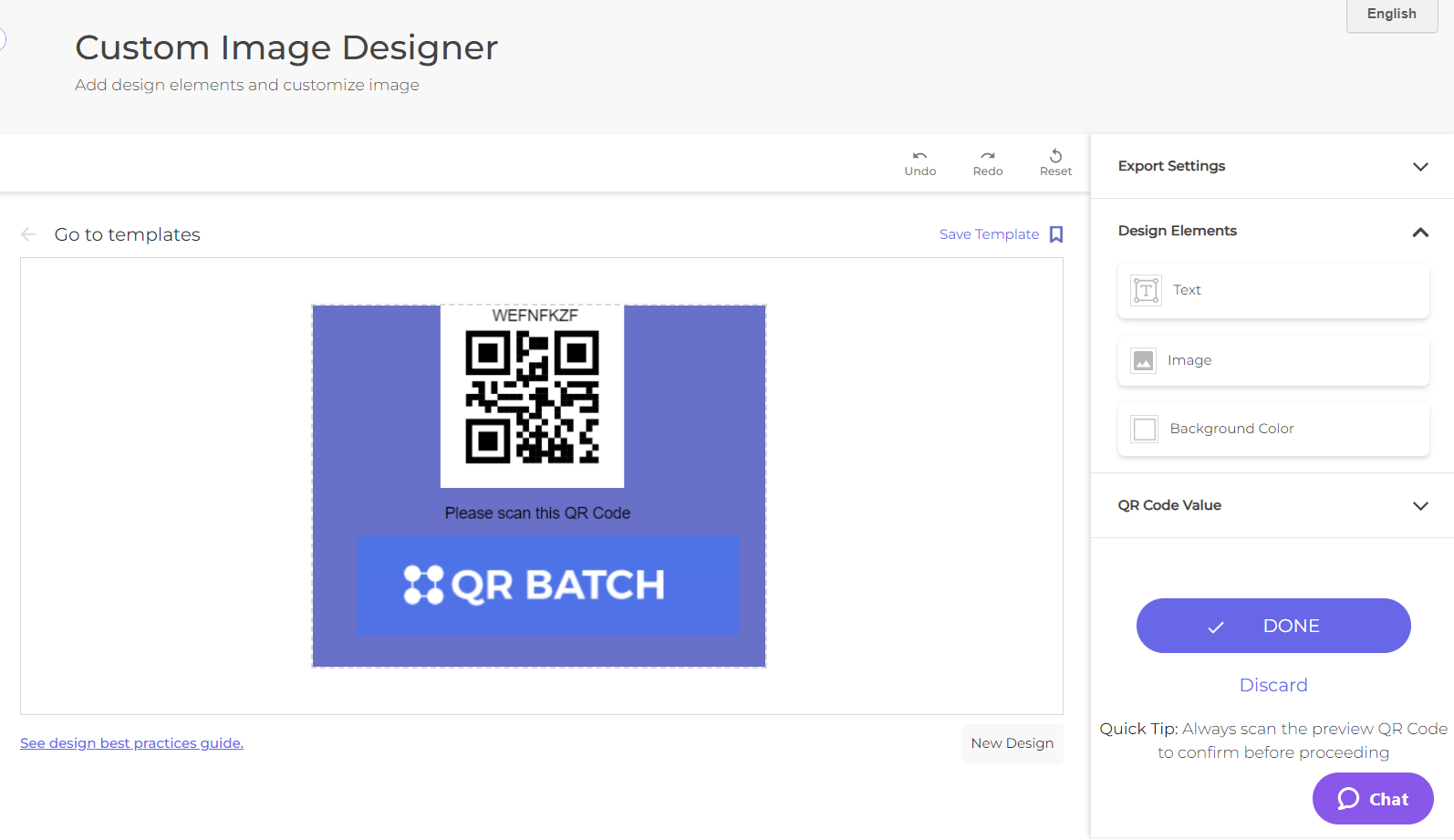Click the Text element icon
This screenshot has width=1454, height=840.
(x=1146, y=290)
